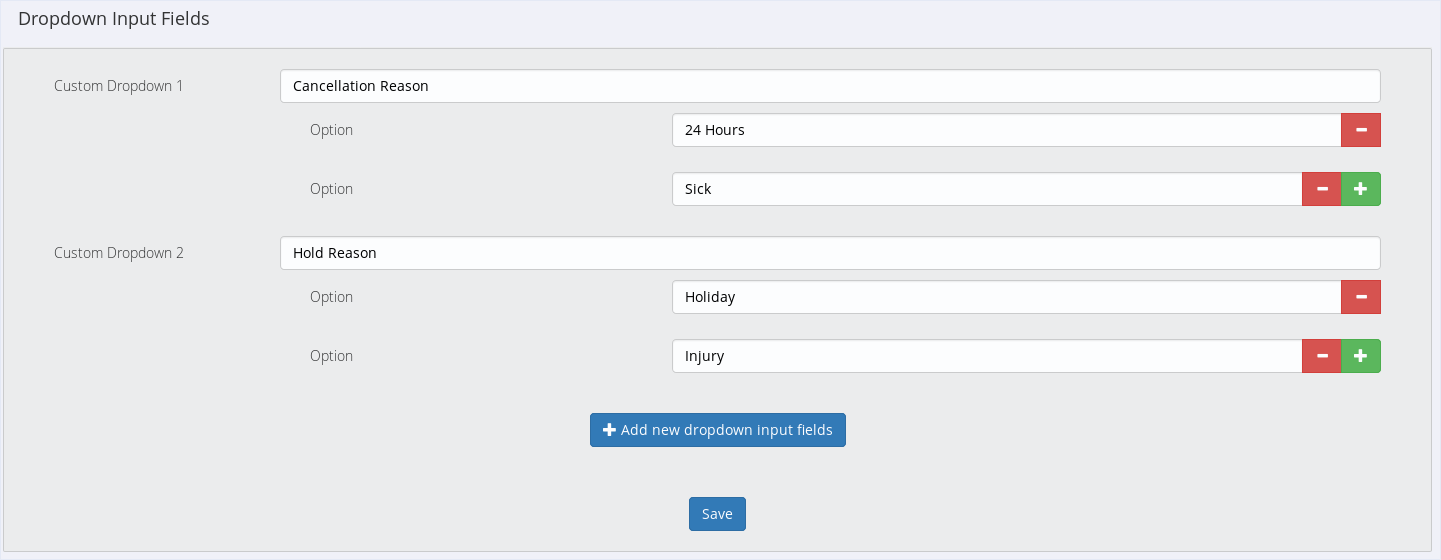Viewport: 1441px width, 560px height.
Task: Focus the Cancellation Reason name field
Action: 830,86
